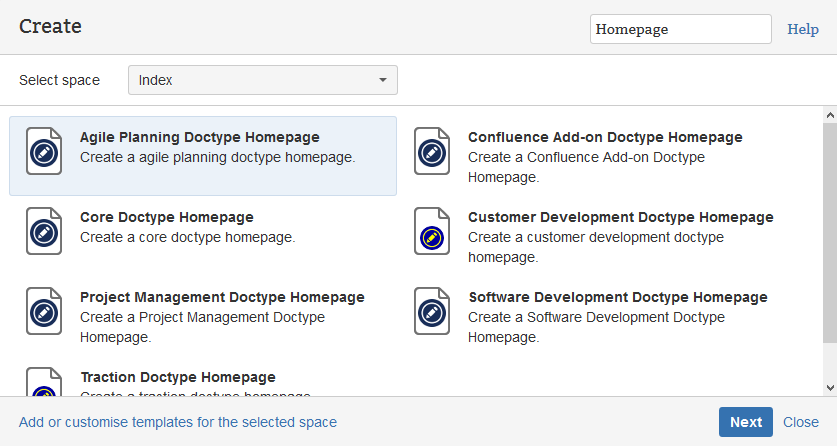
Task: Select Agile Planning Doctype Homepage title
Action: (x=199, y=137)
